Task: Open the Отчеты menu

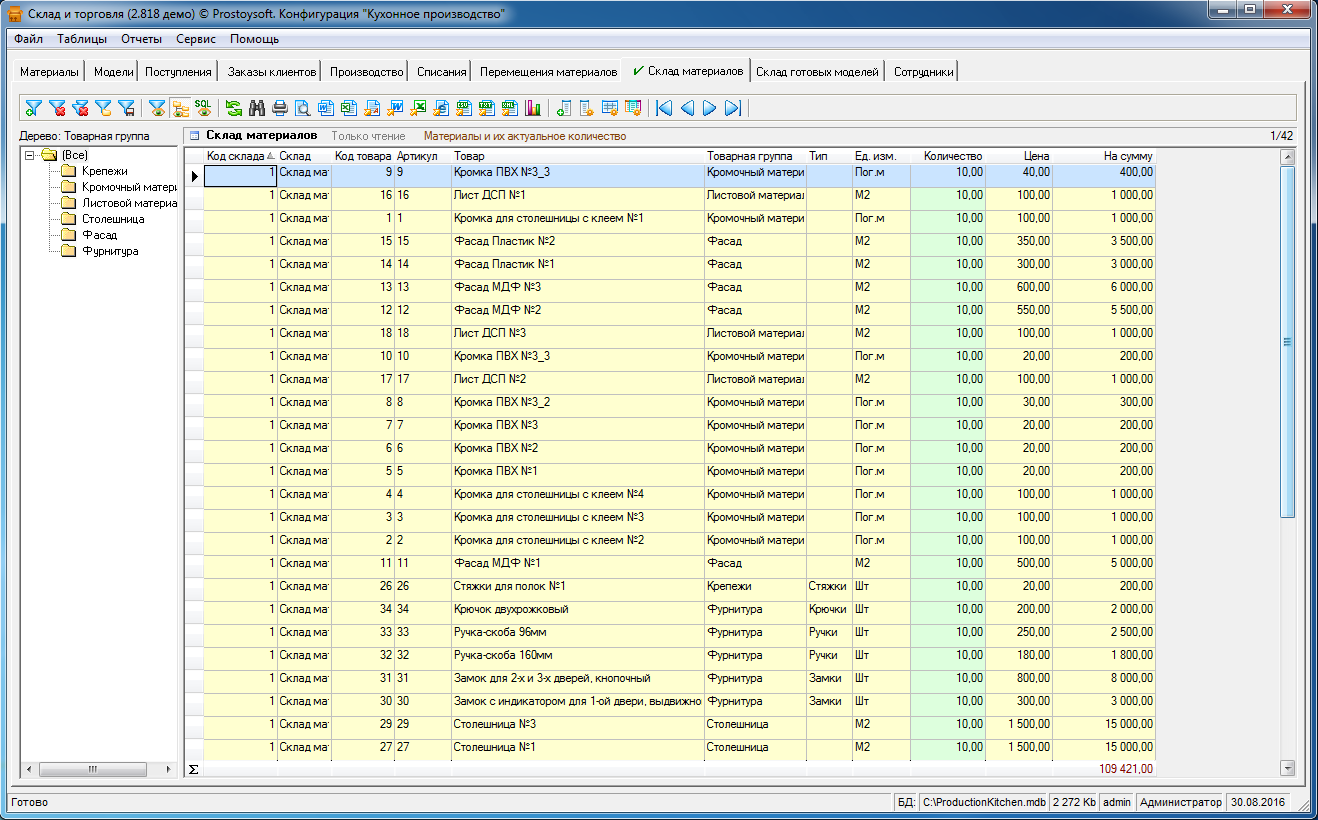Action: click(141, 39)
